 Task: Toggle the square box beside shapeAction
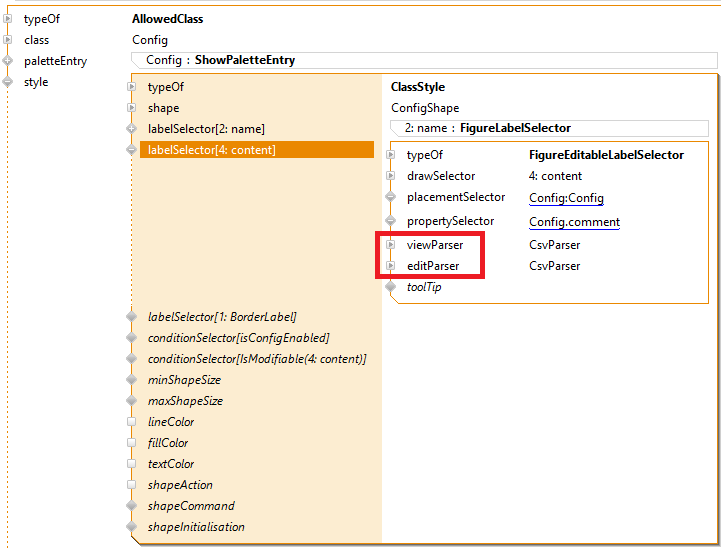point(131,485)
